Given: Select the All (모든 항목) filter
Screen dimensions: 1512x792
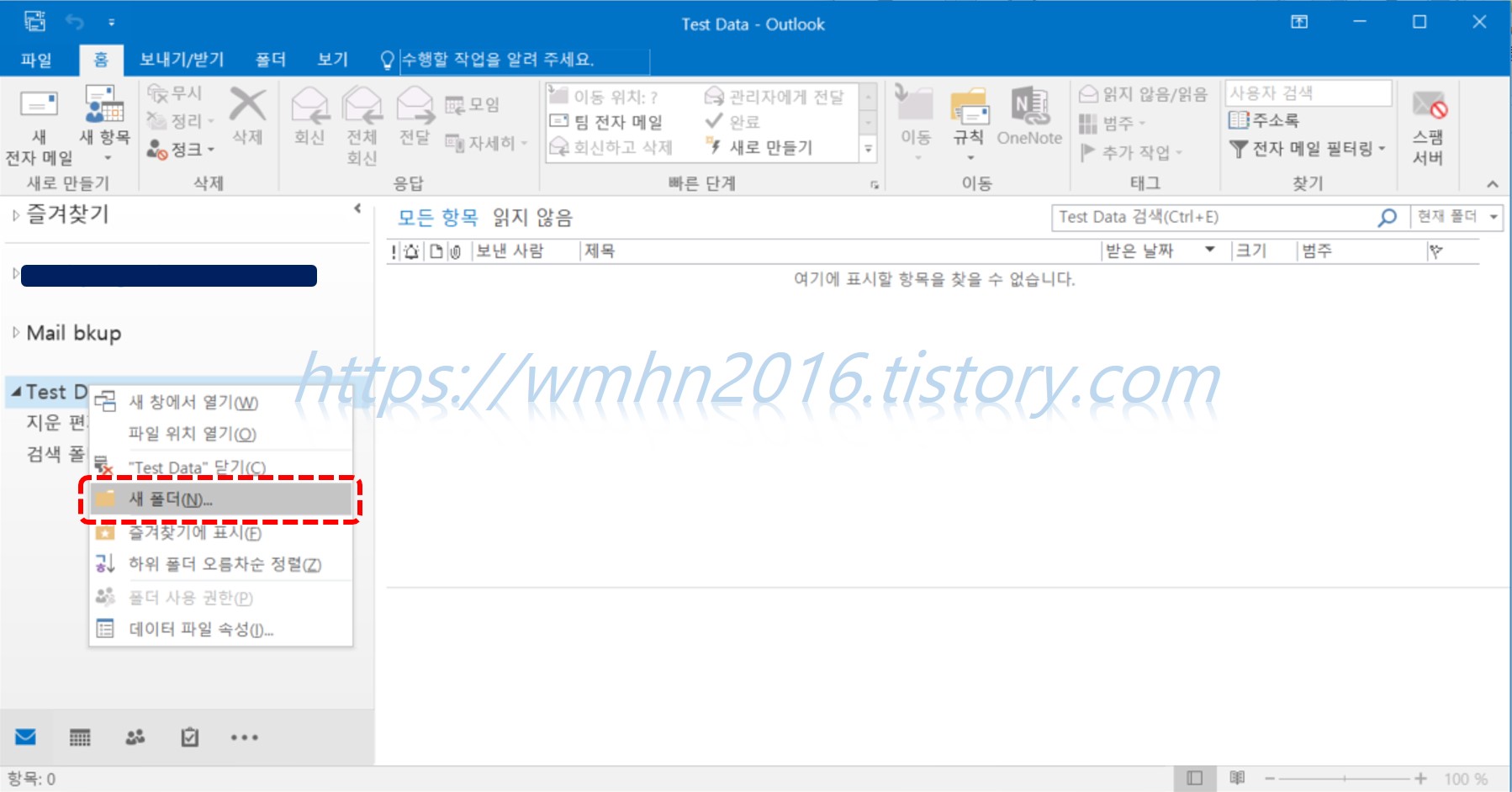Looking at the screenshot, I should [437, 218].
